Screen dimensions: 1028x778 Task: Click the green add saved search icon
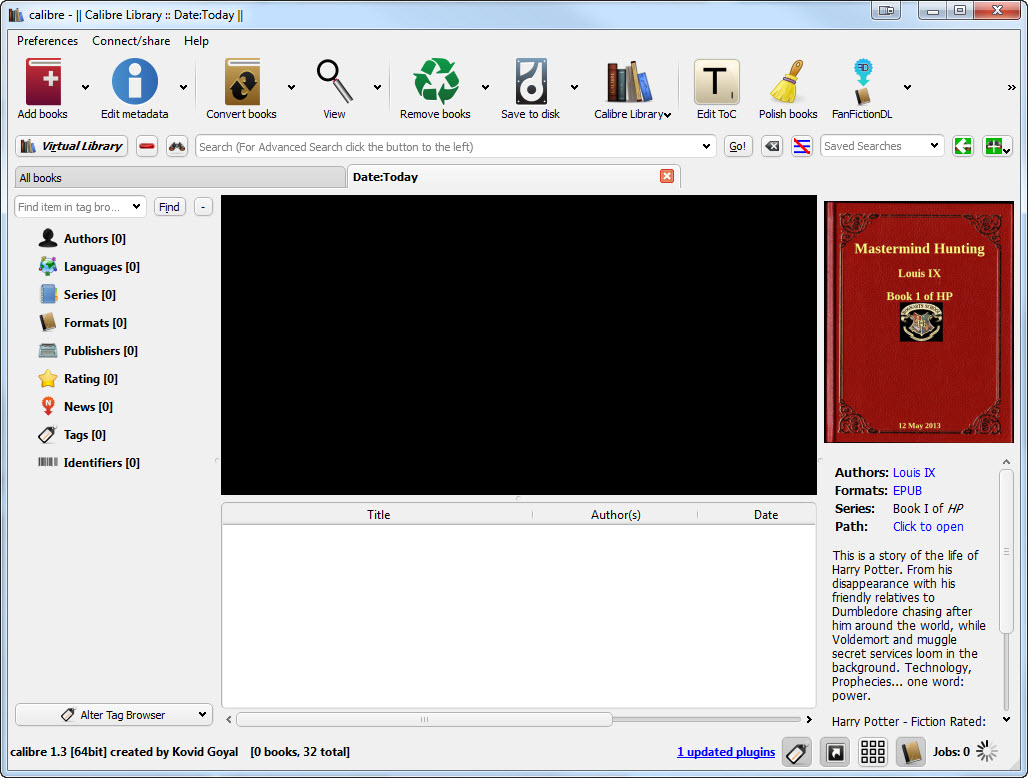click(x=997, y=146)
